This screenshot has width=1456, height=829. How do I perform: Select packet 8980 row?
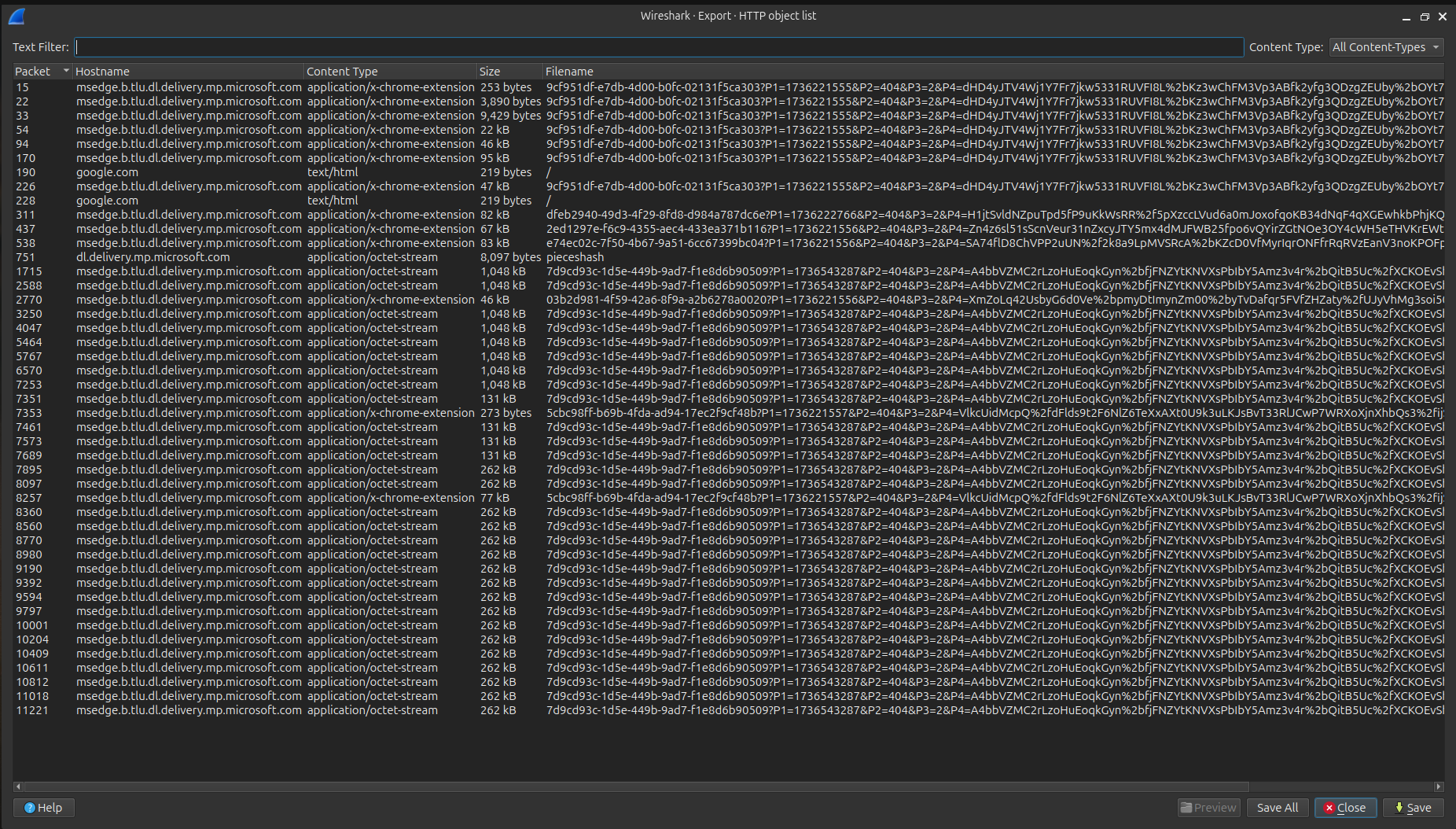pos(729,555)
